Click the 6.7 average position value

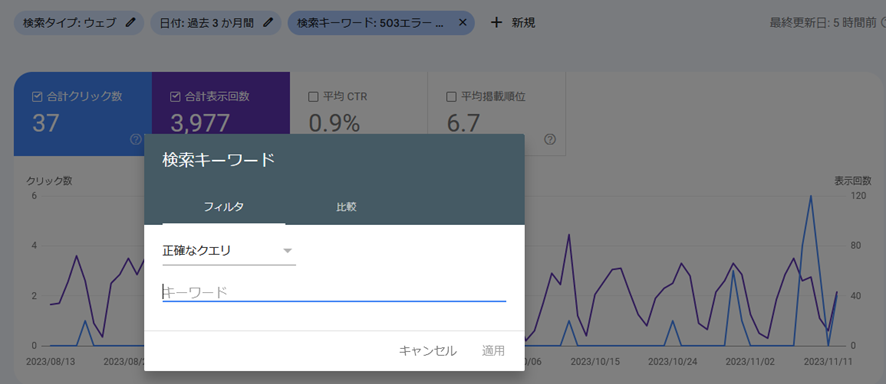click(x=463, y=123)
